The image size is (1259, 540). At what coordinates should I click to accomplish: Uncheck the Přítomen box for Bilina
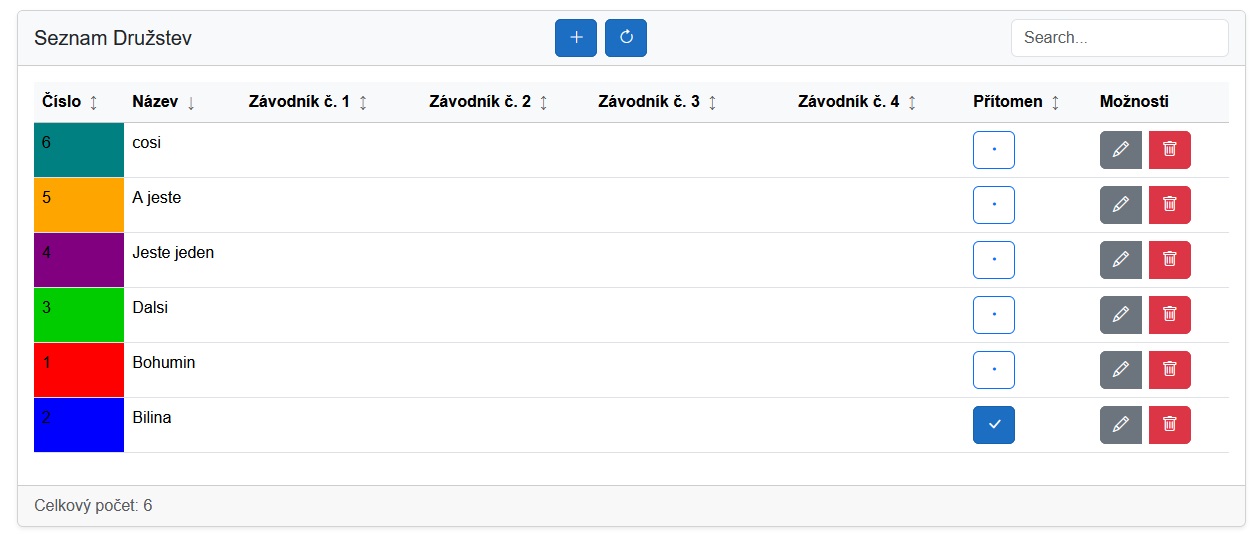coord(994,425)
